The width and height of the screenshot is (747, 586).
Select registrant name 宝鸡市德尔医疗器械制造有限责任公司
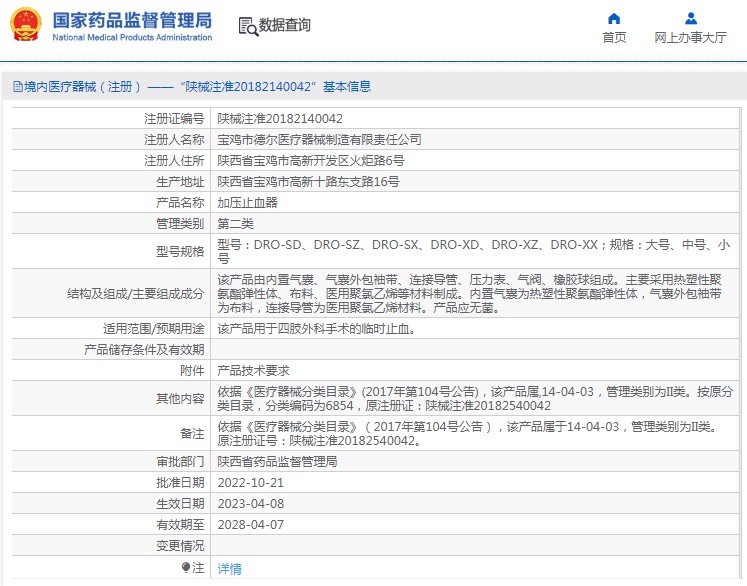[320, 140]
